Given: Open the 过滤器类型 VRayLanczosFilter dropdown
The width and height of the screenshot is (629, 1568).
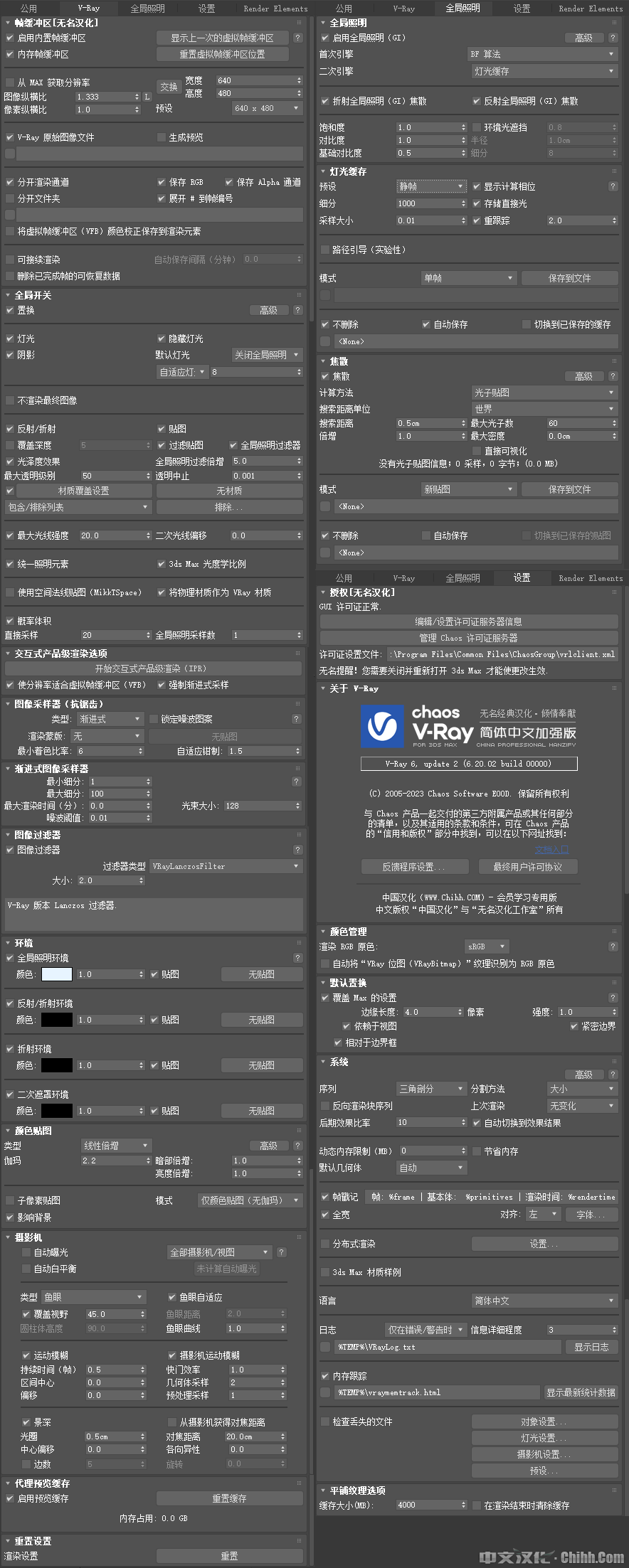Looking at the screenshot, I should tap(226, 866).
